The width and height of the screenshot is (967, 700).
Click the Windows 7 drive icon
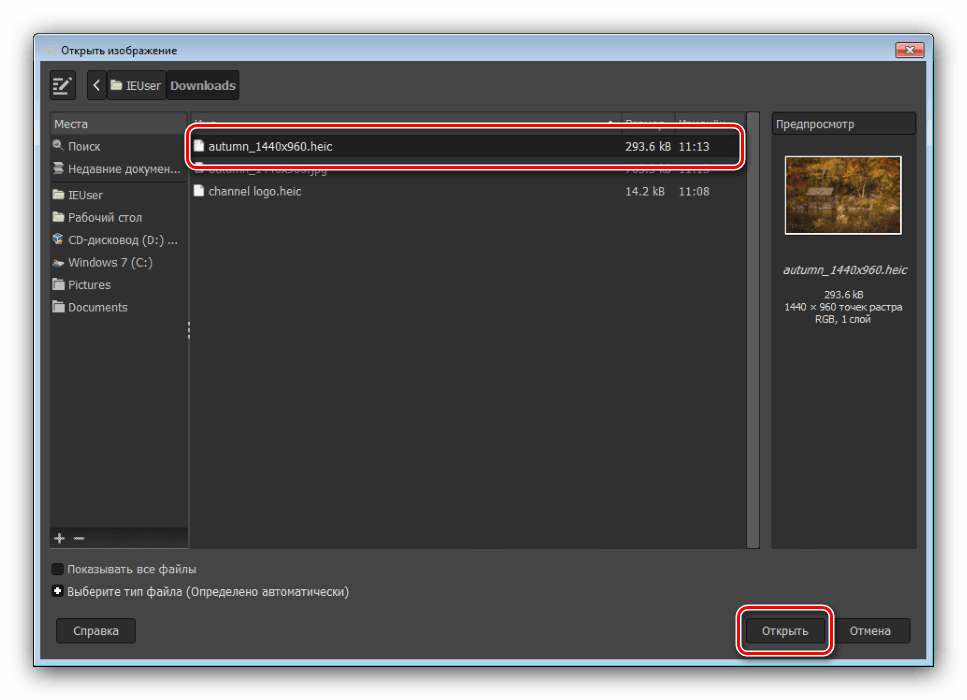(58, 262)
